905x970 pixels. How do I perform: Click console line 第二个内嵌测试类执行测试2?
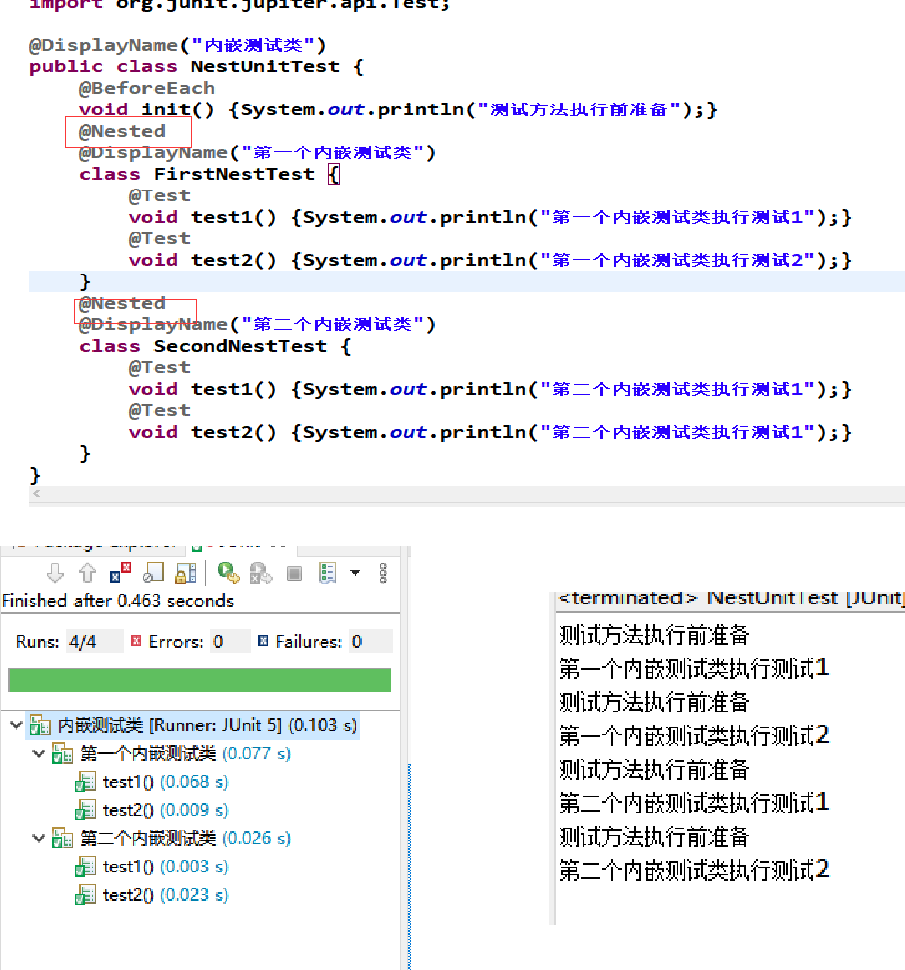tap(694, 870)
